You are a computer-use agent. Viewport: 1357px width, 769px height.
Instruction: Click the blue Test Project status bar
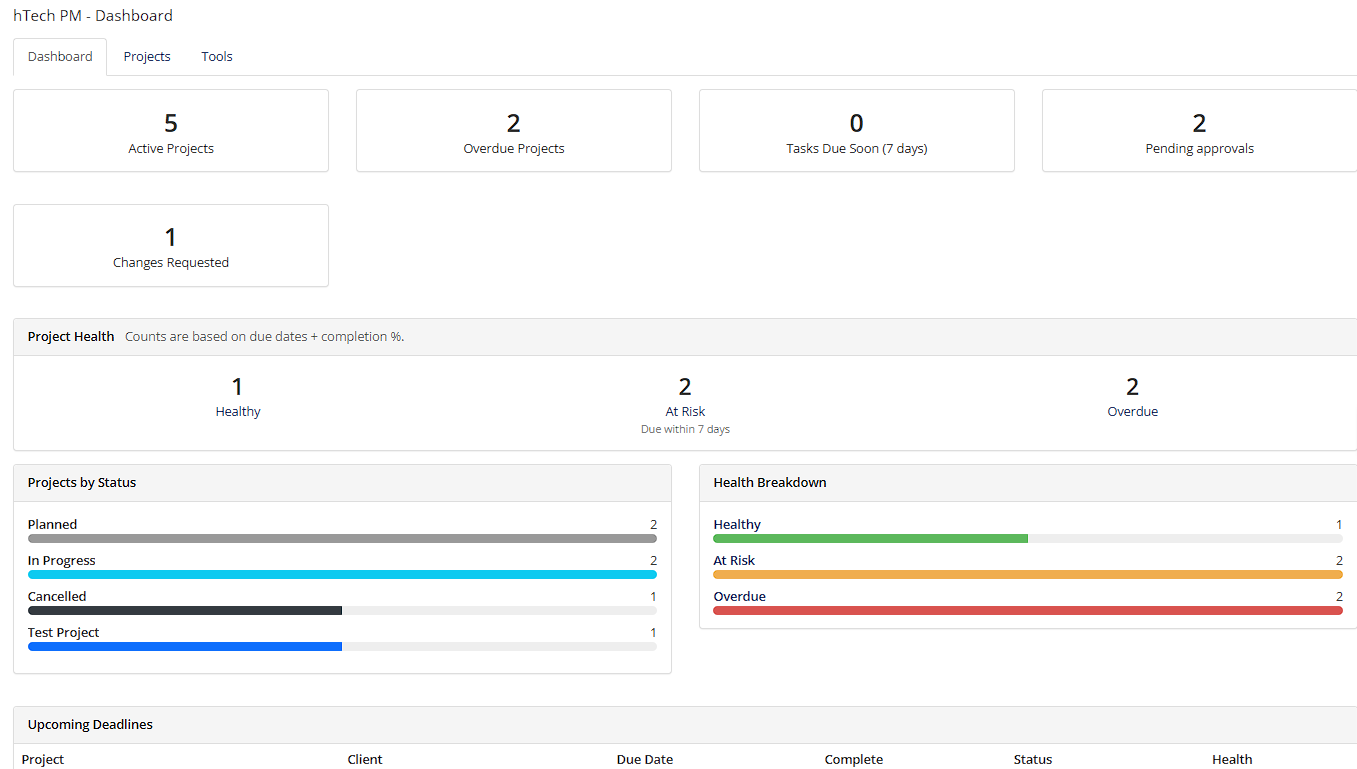[185, 647]
